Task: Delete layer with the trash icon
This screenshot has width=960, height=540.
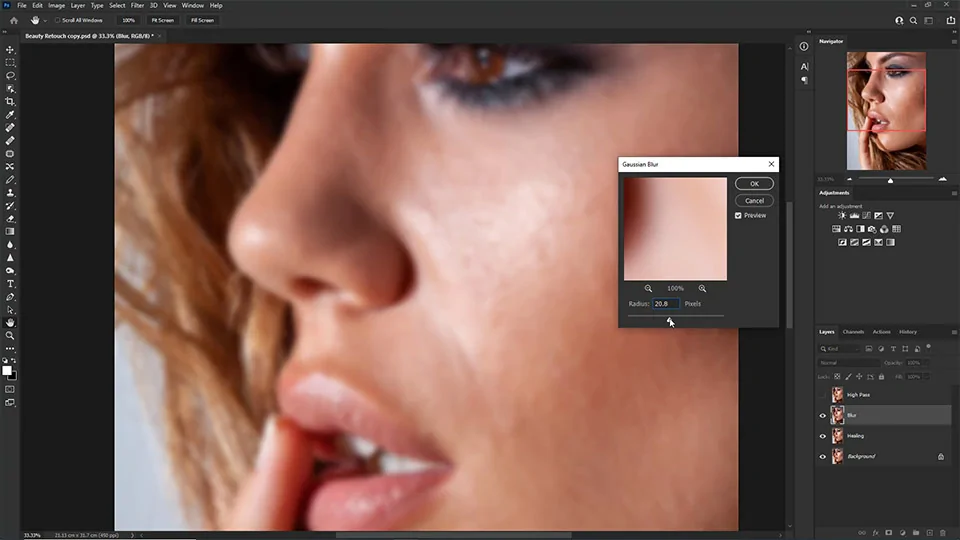Action: point(943,533)
